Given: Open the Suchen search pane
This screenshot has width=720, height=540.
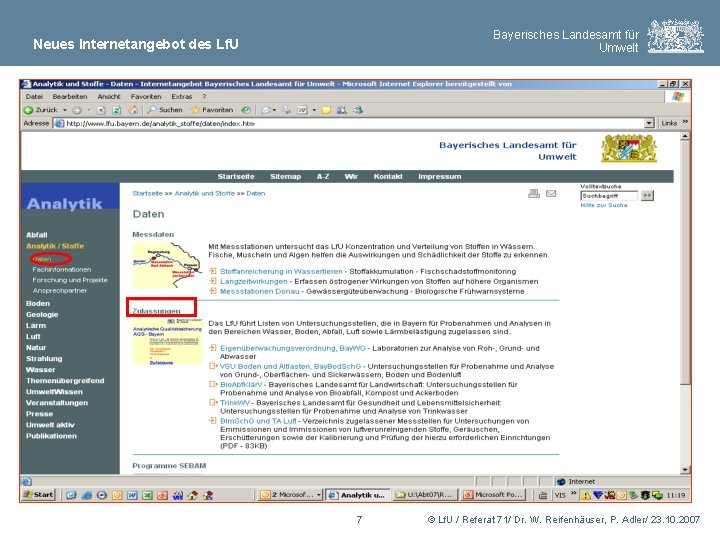Looking at the screenshot, I should [164, 110].
